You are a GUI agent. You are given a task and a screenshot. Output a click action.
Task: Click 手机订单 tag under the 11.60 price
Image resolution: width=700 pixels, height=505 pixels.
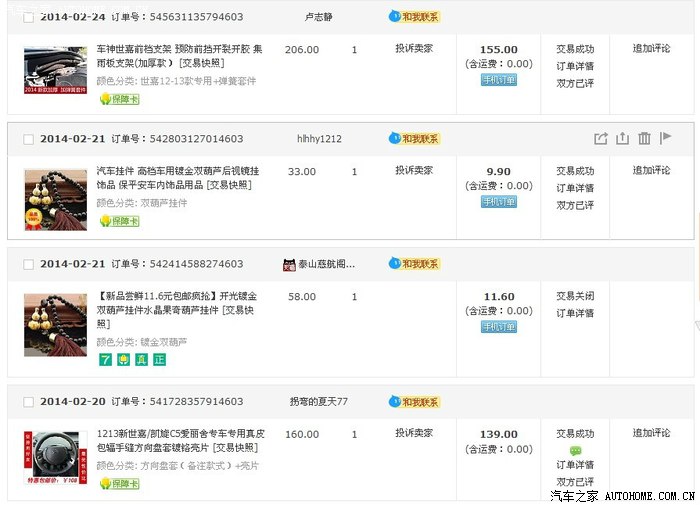click(x=498, y=327)
